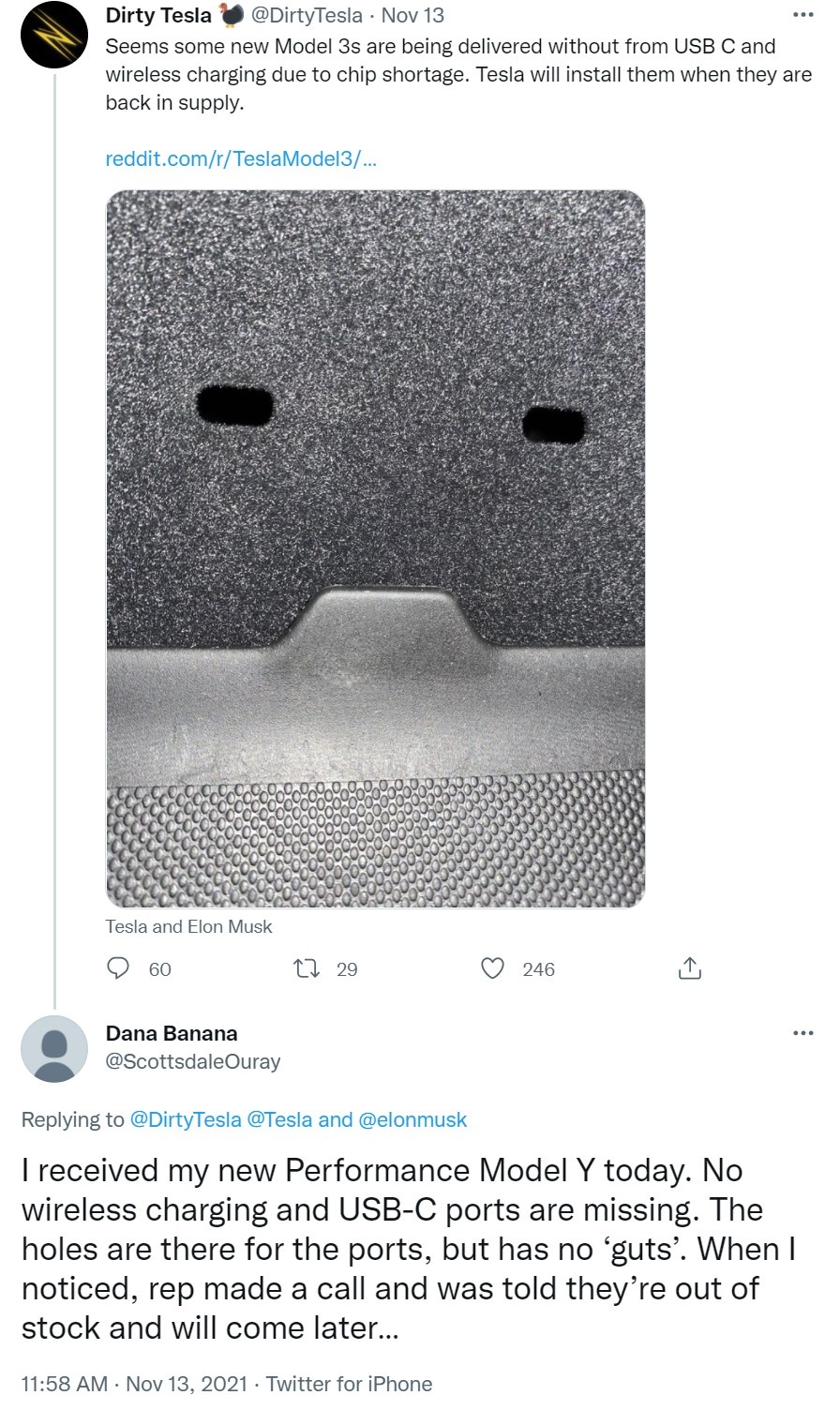Viewport: 840px width, 1410px height.
Task: Click the reply icon under Dirty Tesla's tweet
Action: pyautogui.click(x=118, y=968)
